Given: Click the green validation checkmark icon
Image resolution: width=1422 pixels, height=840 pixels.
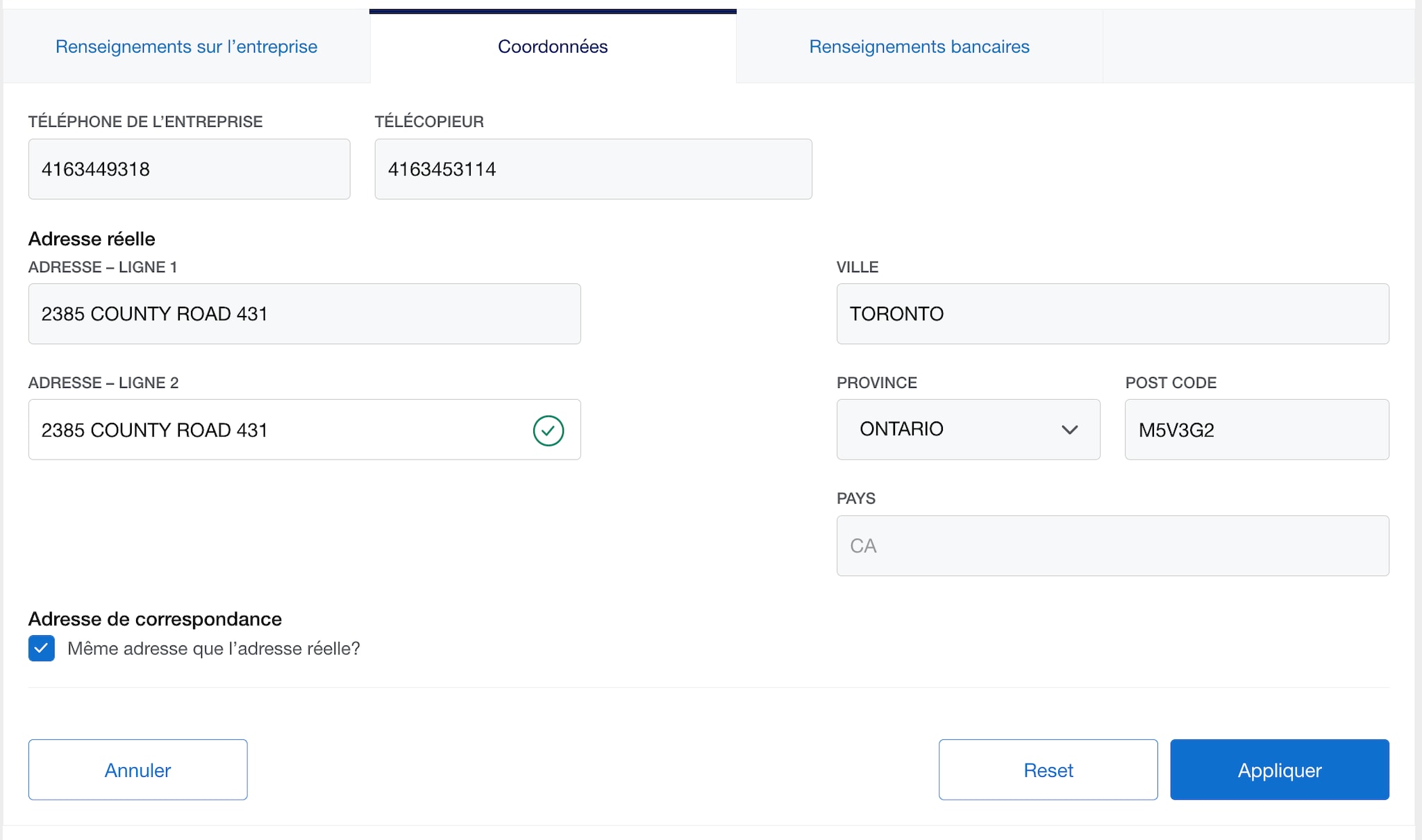Looking at the screenshot, I should click(x=548, y=430).
